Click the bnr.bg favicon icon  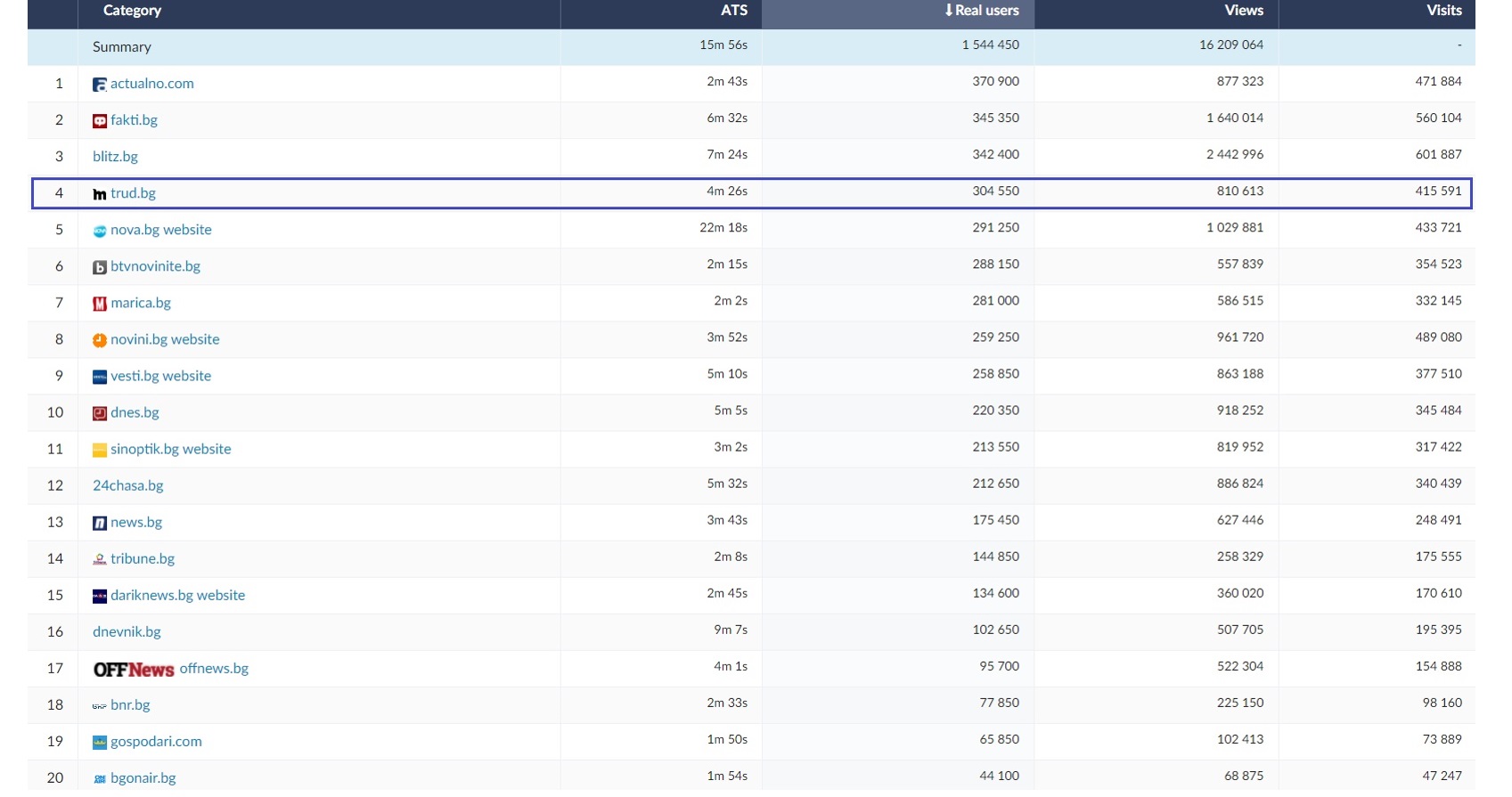coord(100,706)
